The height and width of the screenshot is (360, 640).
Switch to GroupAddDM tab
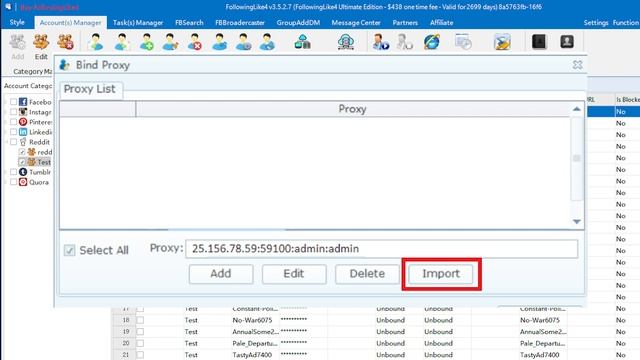point(298,23)
